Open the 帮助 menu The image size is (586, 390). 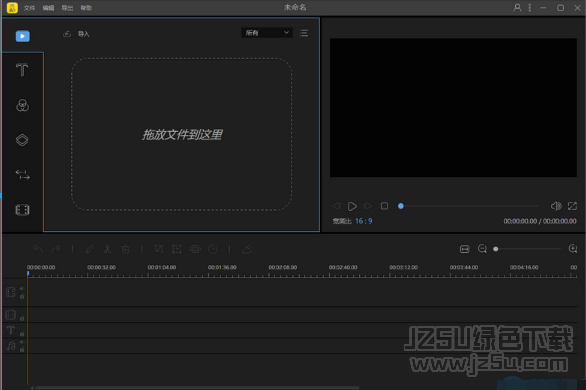tap(86, 8)
